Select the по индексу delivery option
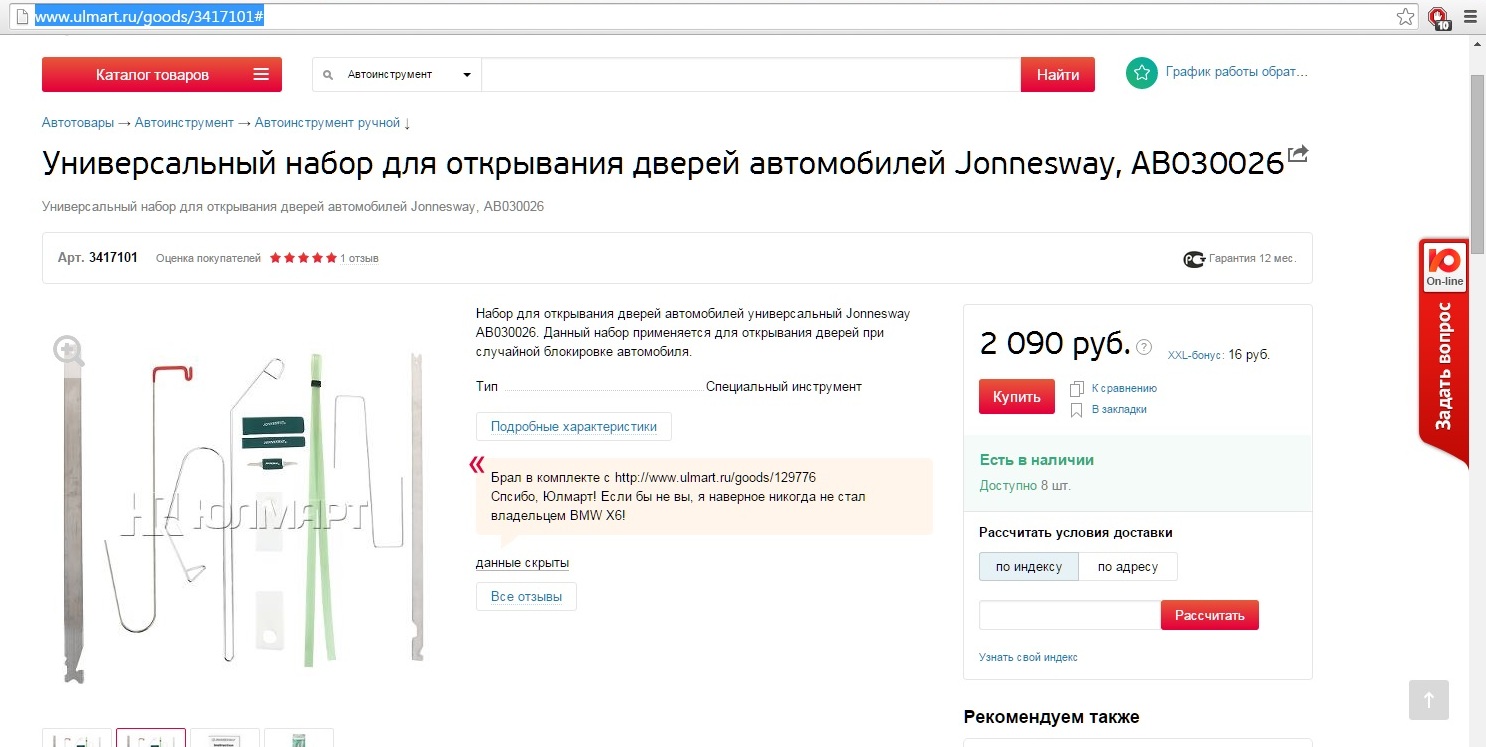This screenshot has height=747, width=1486. pos(1028,567)
